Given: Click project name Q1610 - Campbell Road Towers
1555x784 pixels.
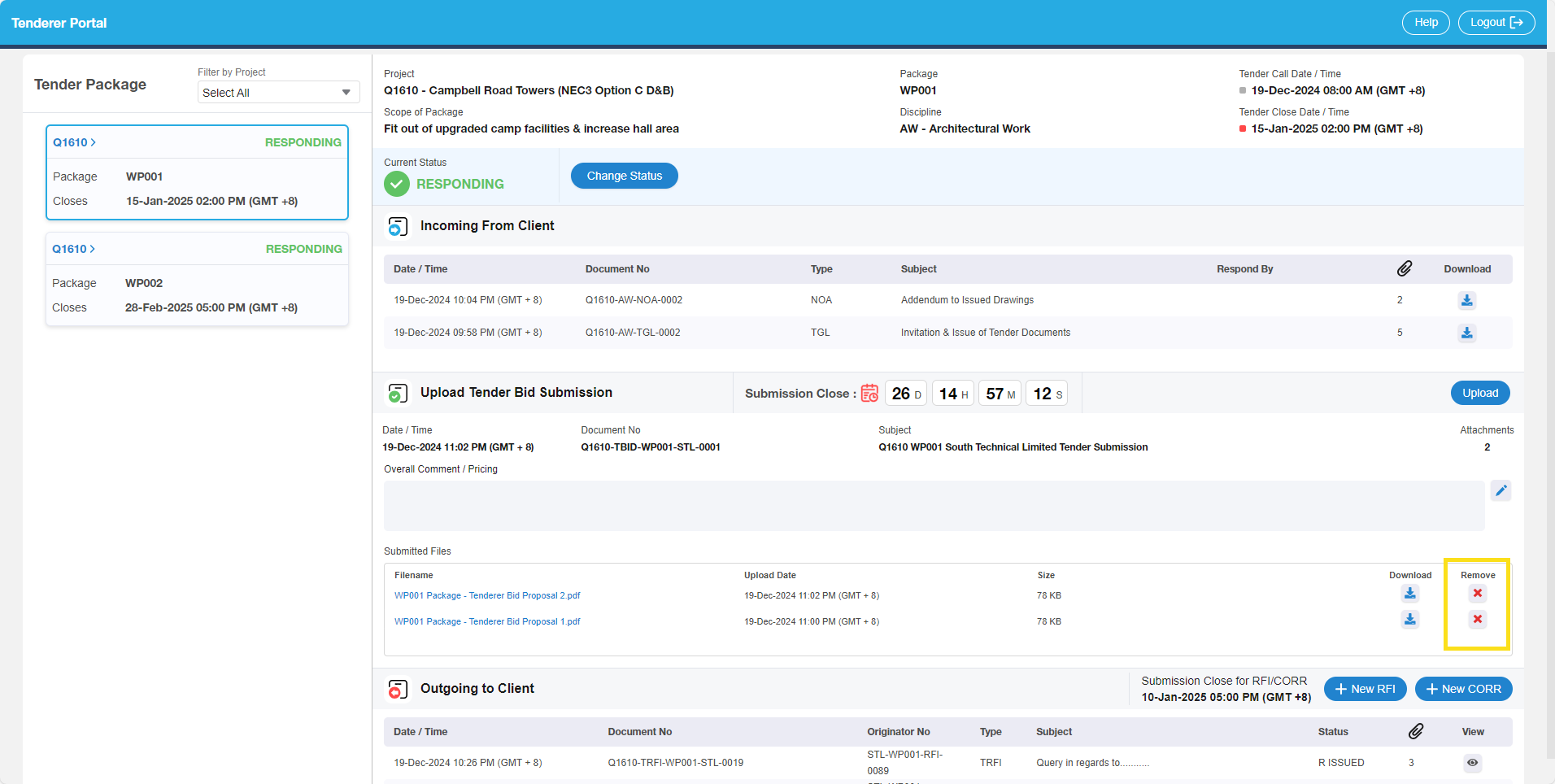Looking at the screenshot, I should pyautogui.click(x=529, y=90).
